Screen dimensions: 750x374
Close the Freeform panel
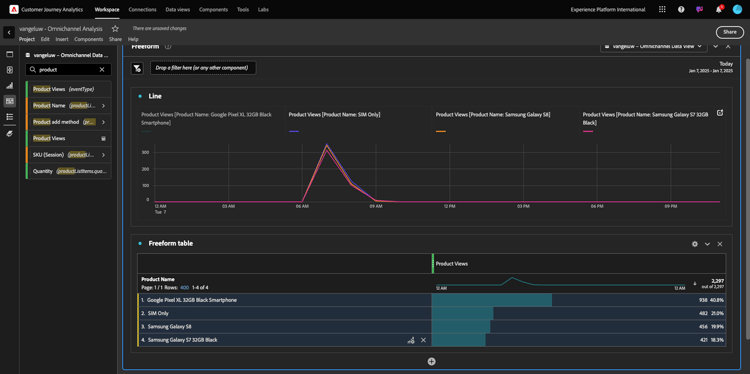728,46
